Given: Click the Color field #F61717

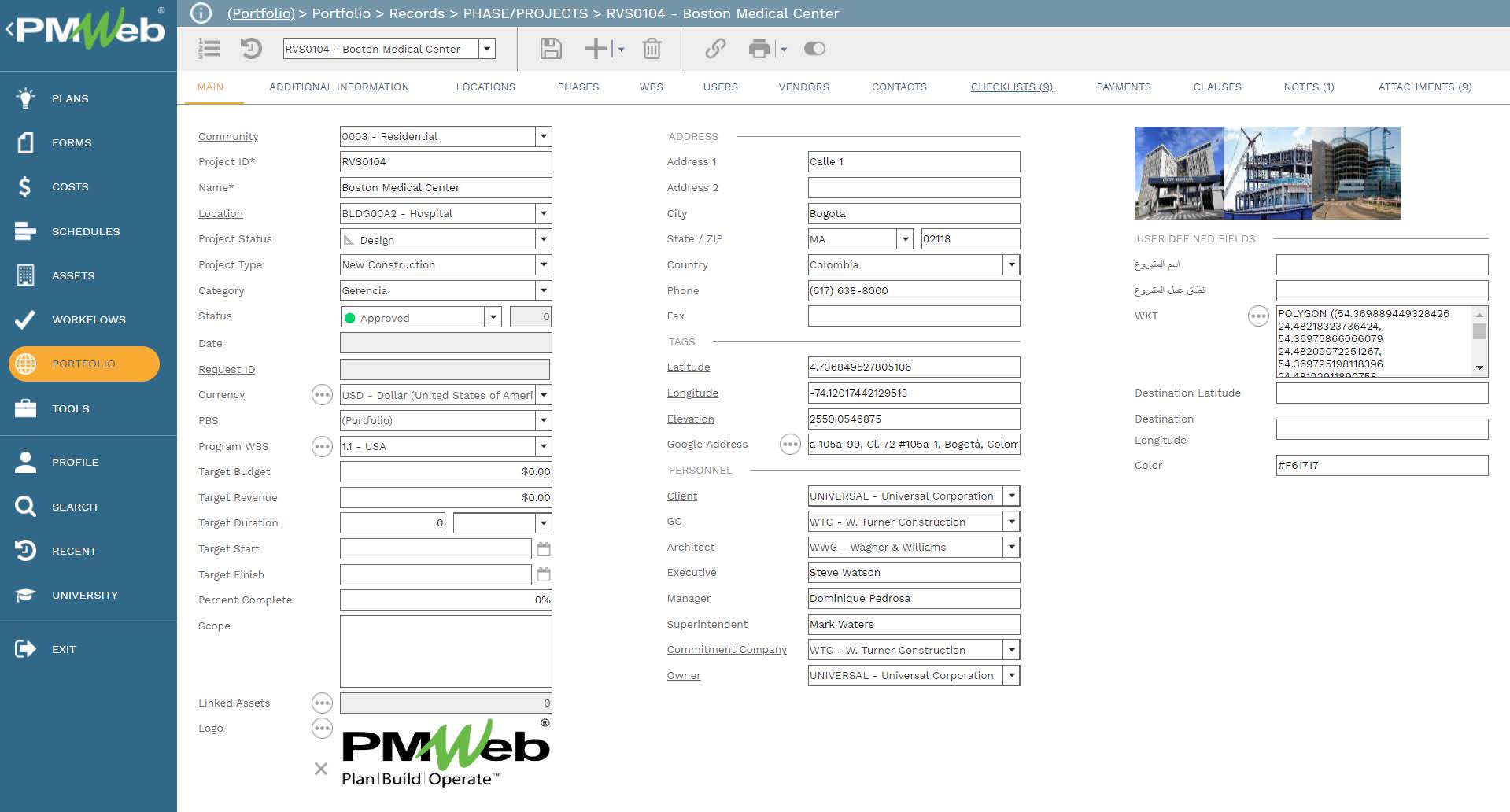Looking at the screenshot, I should [x=1382, y=465].
